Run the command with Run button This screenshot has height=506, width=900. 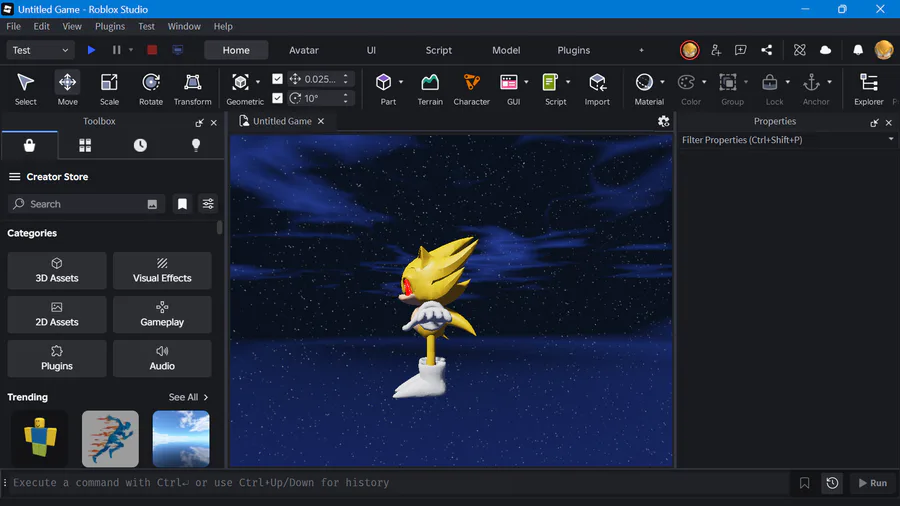(872, 483)
